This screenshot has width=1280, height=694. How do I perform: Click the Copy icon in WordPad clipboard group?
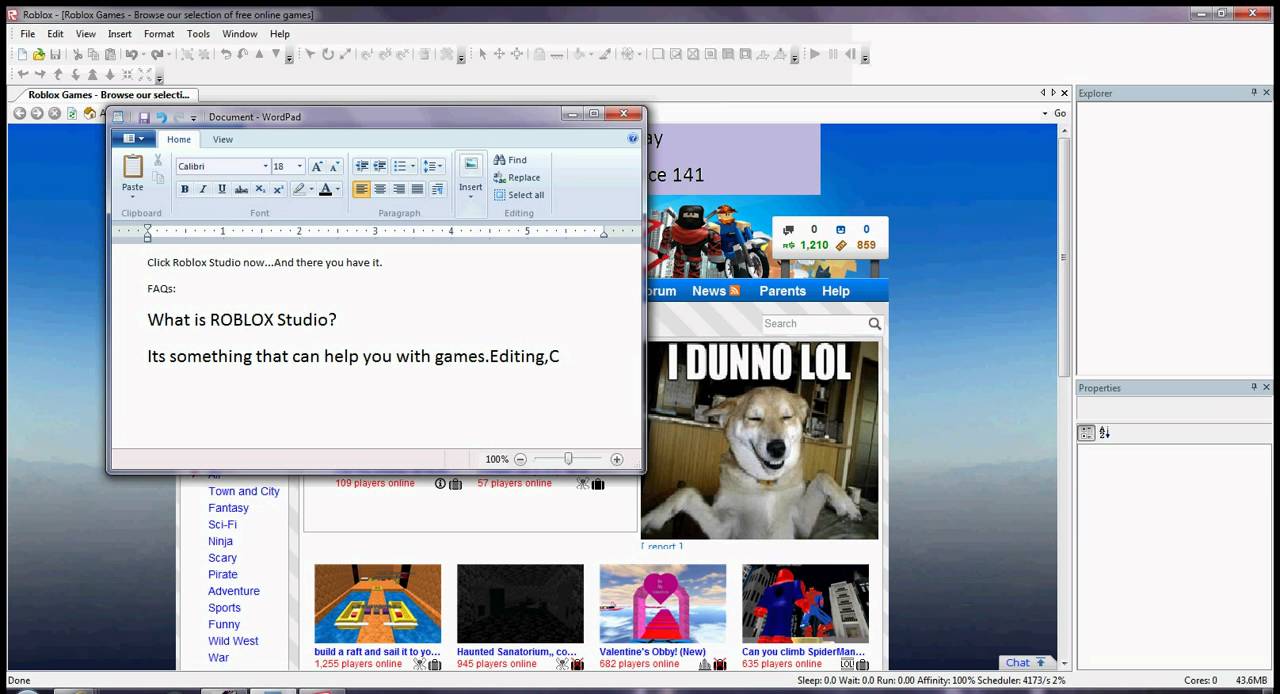pyautogui.click(x=158, y=178)
